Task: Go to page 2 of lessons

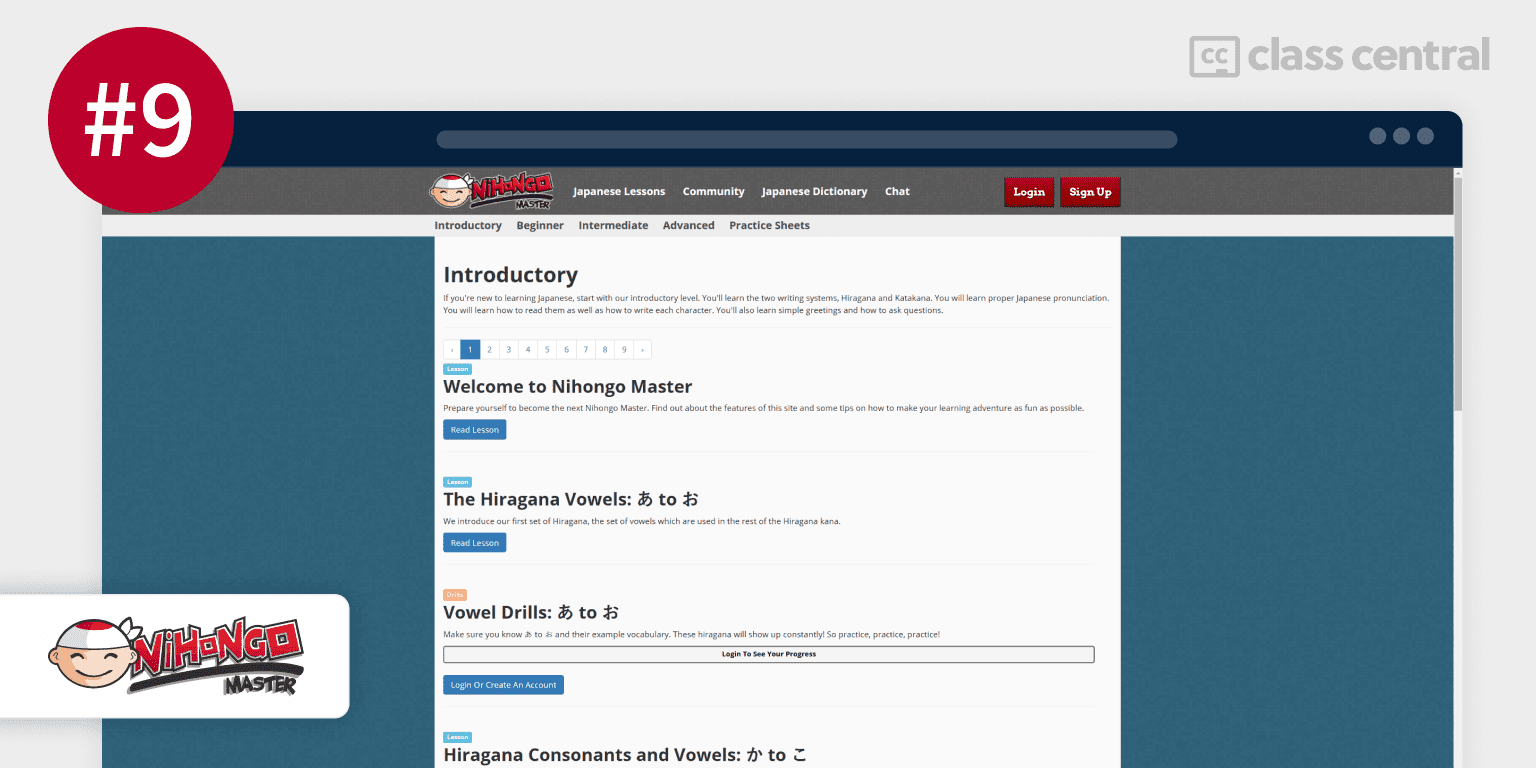Action: click(489, 350)
